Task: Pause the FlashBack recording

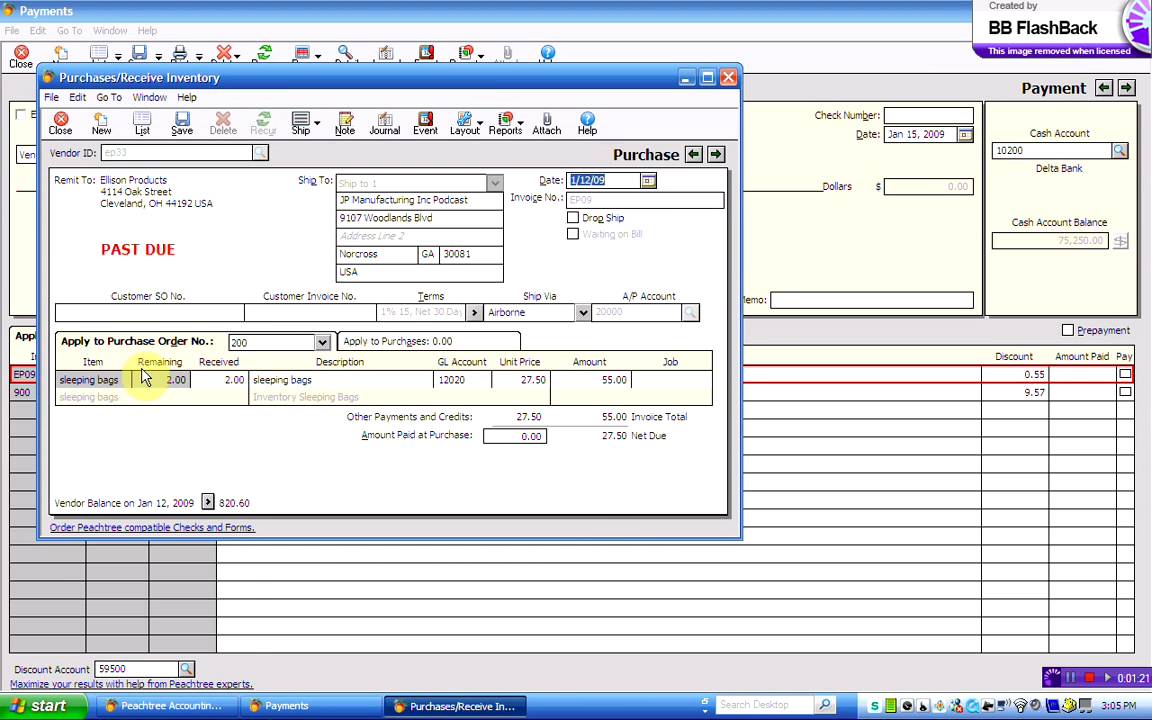Action: [x=1070, y=677]
